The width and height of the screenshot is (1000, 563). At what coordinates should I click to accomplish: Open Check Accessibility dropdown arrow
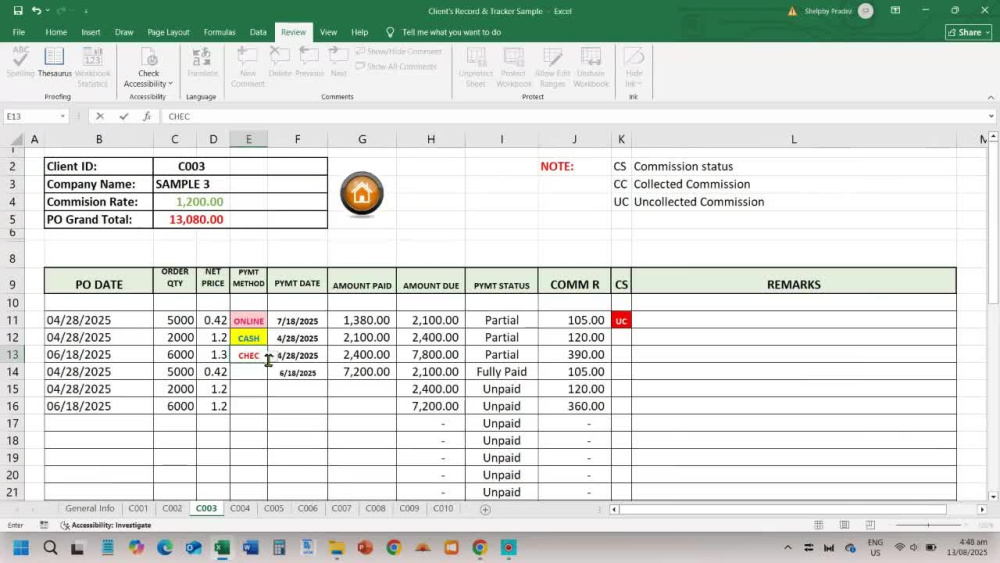tap(170, 84)
